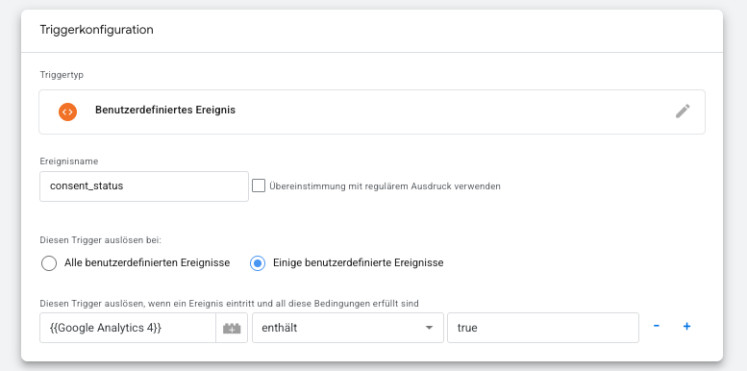Click the pencil edit icon for trigger type
This screenshot has width=747, height=371.
point(682,111)
